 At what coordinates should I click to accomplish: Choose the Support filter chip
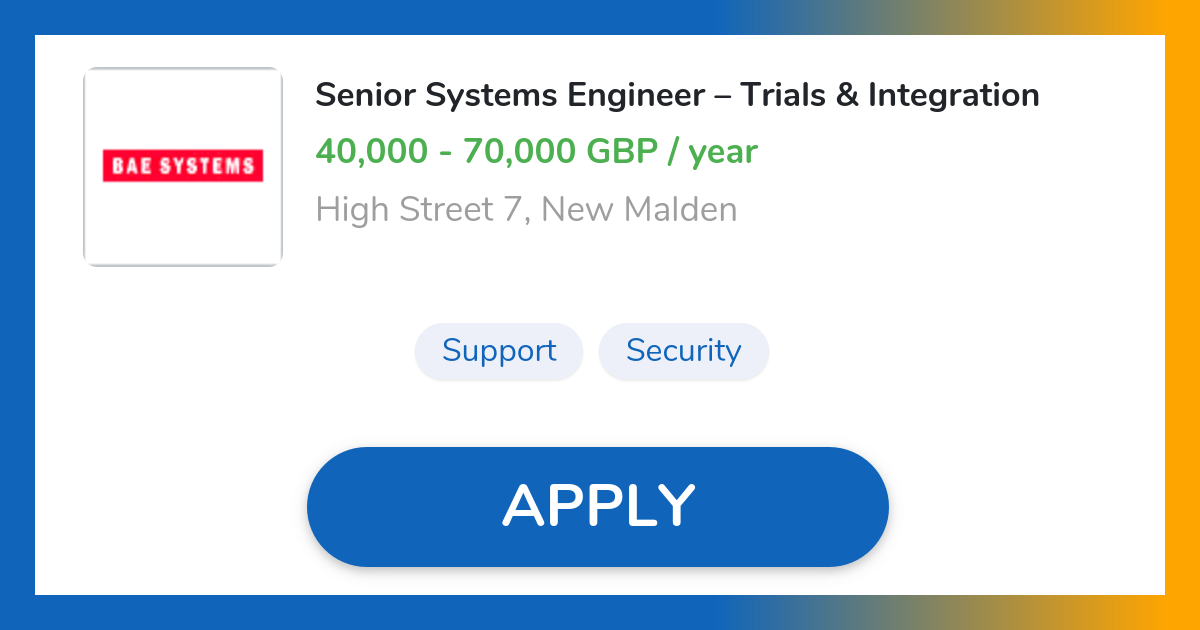pos(499,351)
